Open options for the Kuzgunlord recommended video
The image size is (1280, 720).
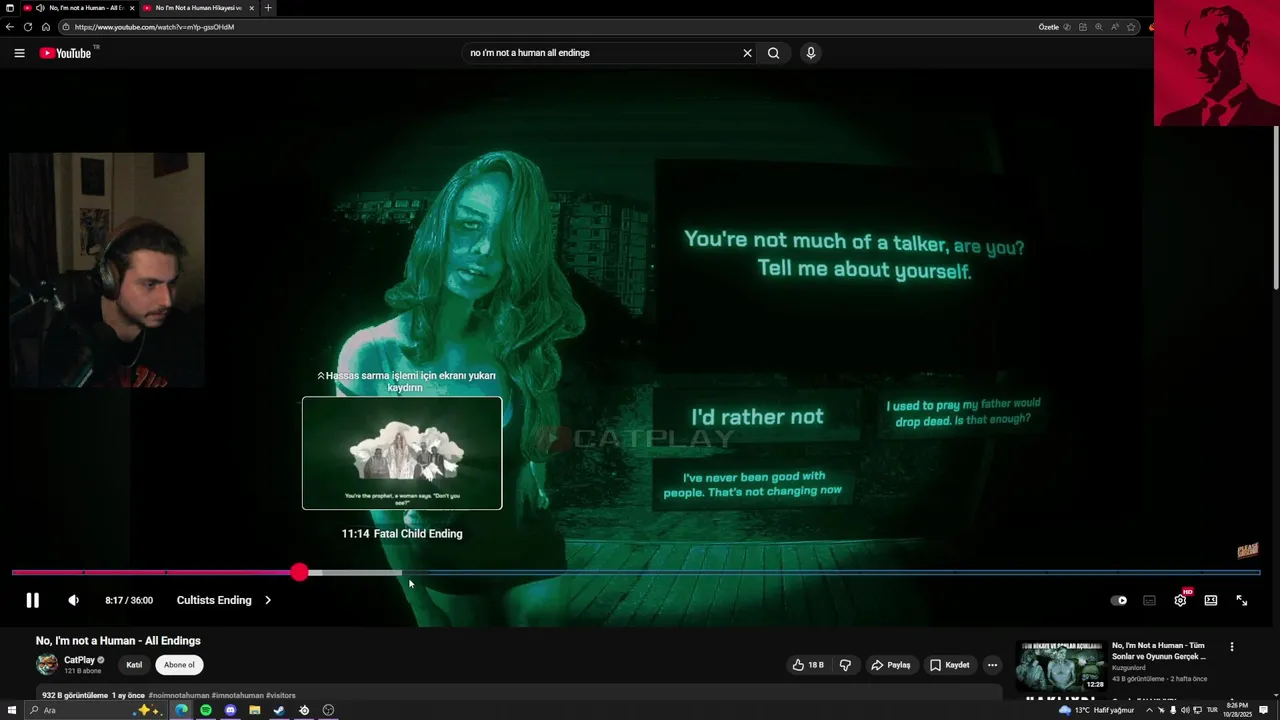(x=1232, y=647)
